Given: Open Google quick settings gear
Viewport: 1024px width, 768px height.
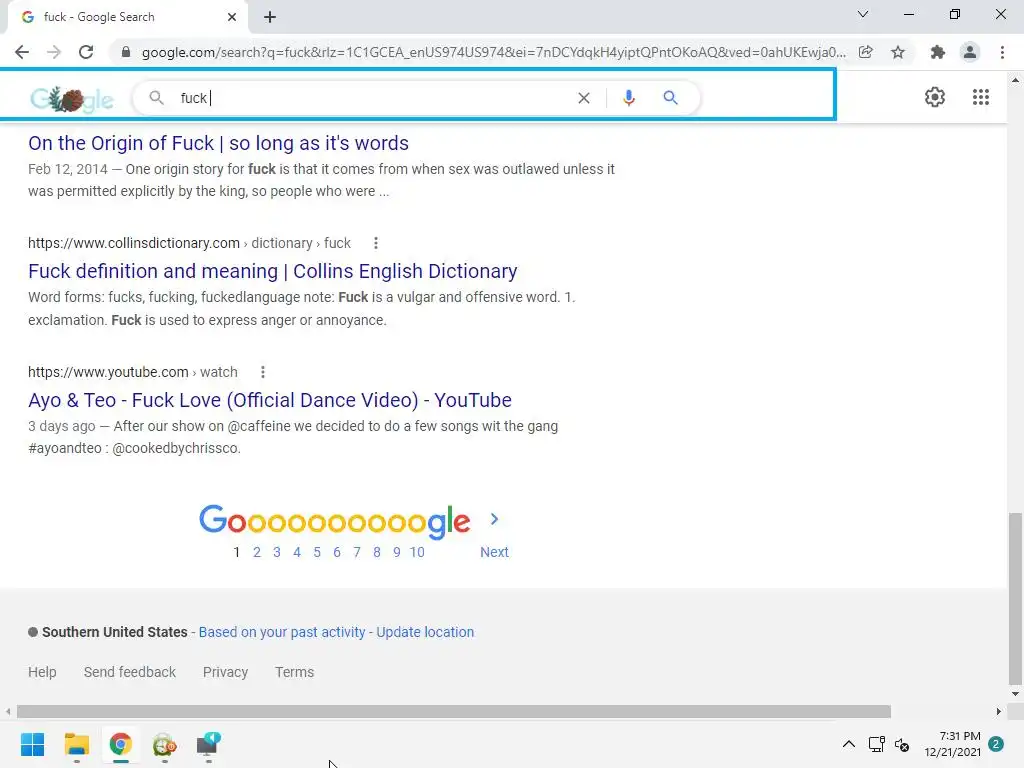Looking at the screenshot, I should (935, 97).
